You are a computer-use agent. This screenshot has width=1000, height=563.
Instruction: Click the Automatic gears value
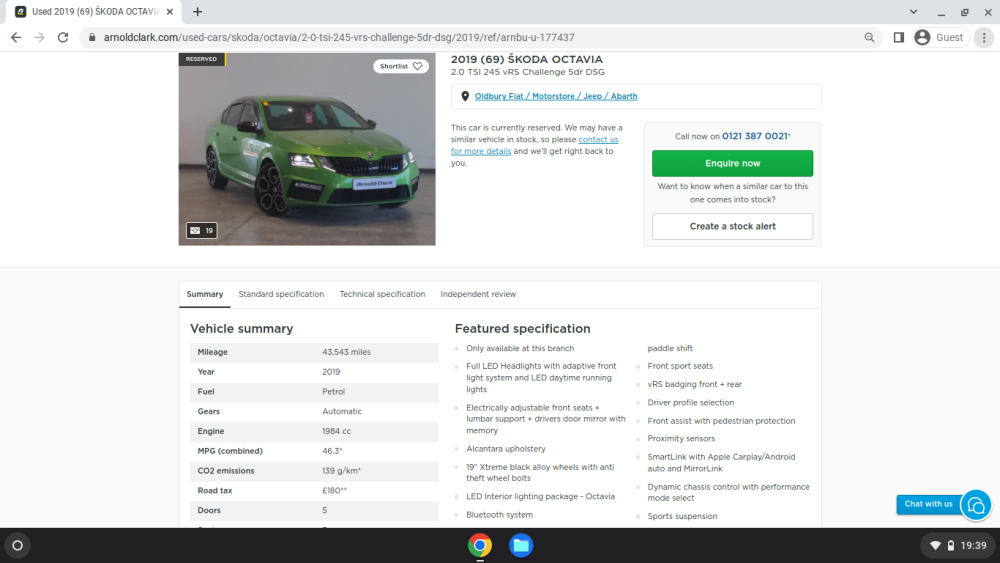[342, 411]
